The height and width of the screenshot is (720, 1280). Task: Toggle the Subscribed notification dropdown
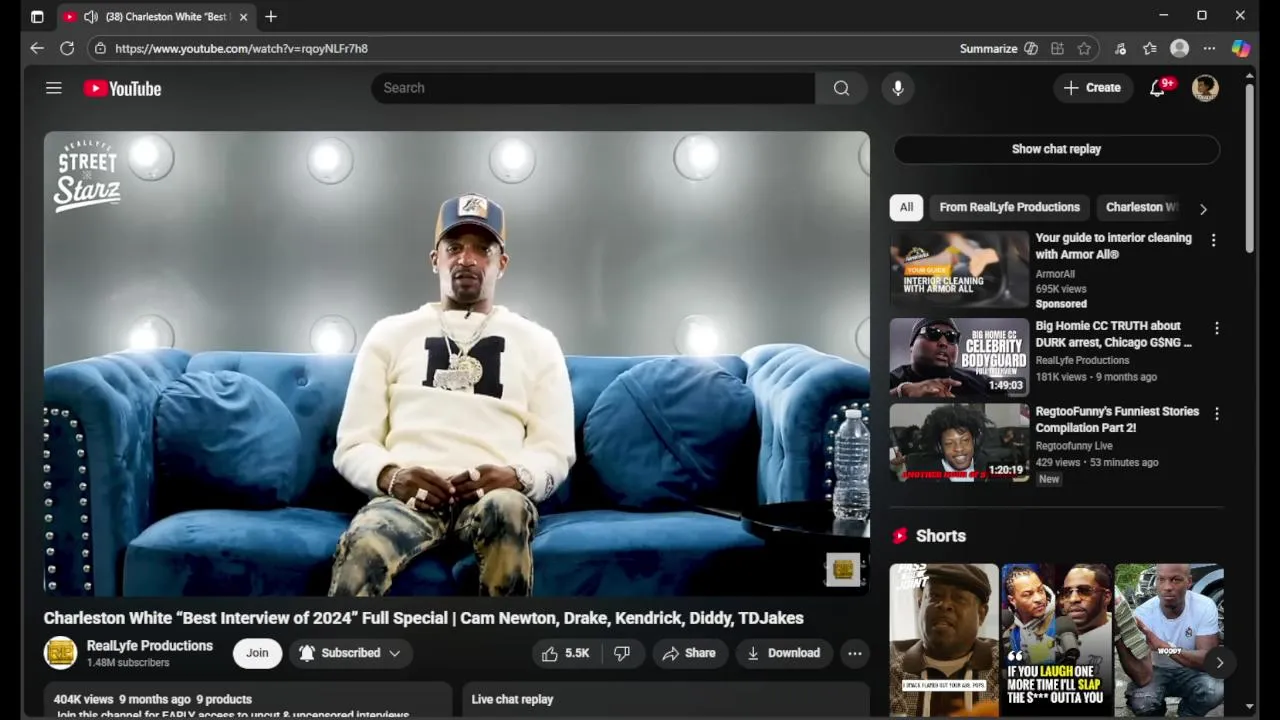point(351,653)
